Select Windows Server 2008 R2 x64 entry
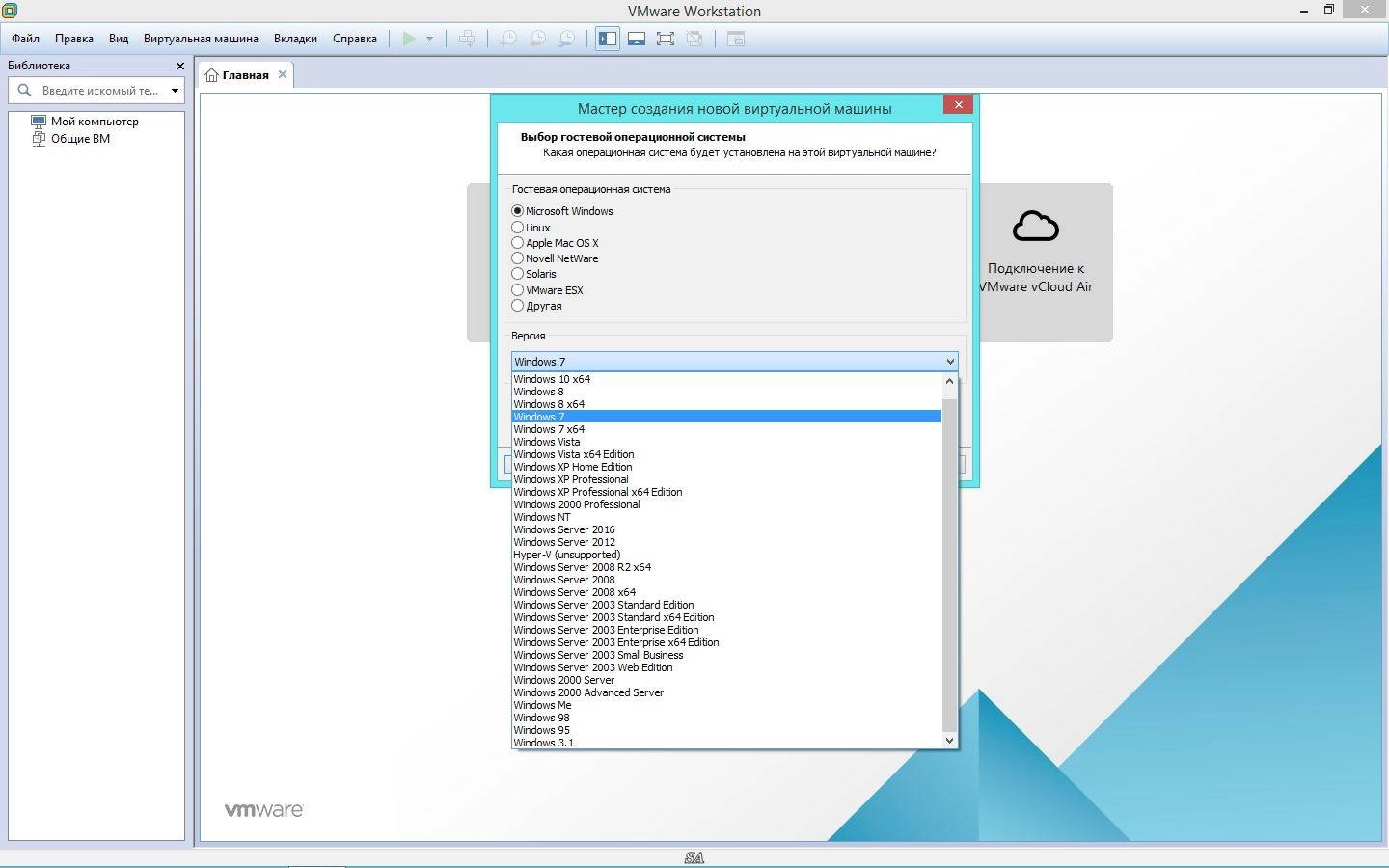Screen dimensions: 1389x868 click(x=726, y=567)
